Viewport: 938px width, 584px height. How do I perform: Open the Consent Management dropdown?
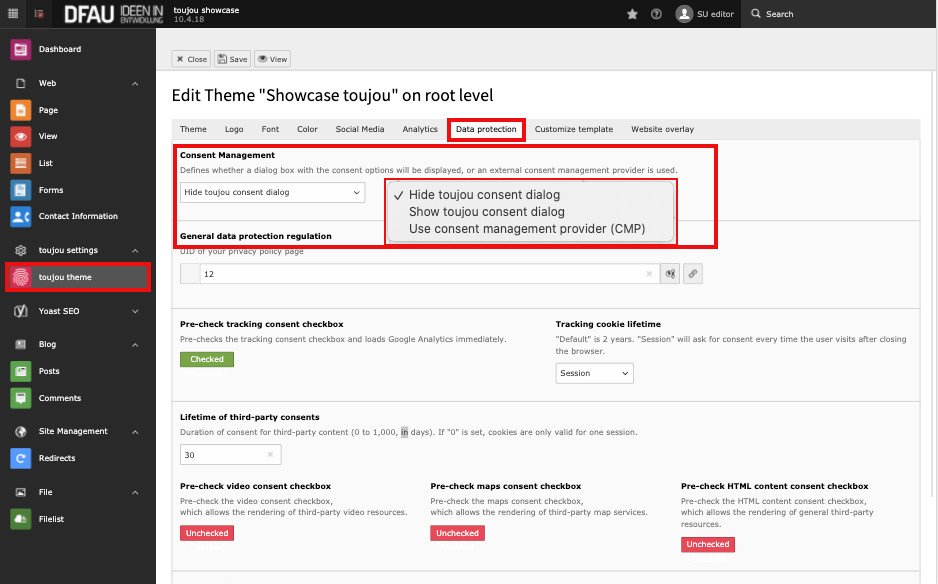[x=272, y=192]
